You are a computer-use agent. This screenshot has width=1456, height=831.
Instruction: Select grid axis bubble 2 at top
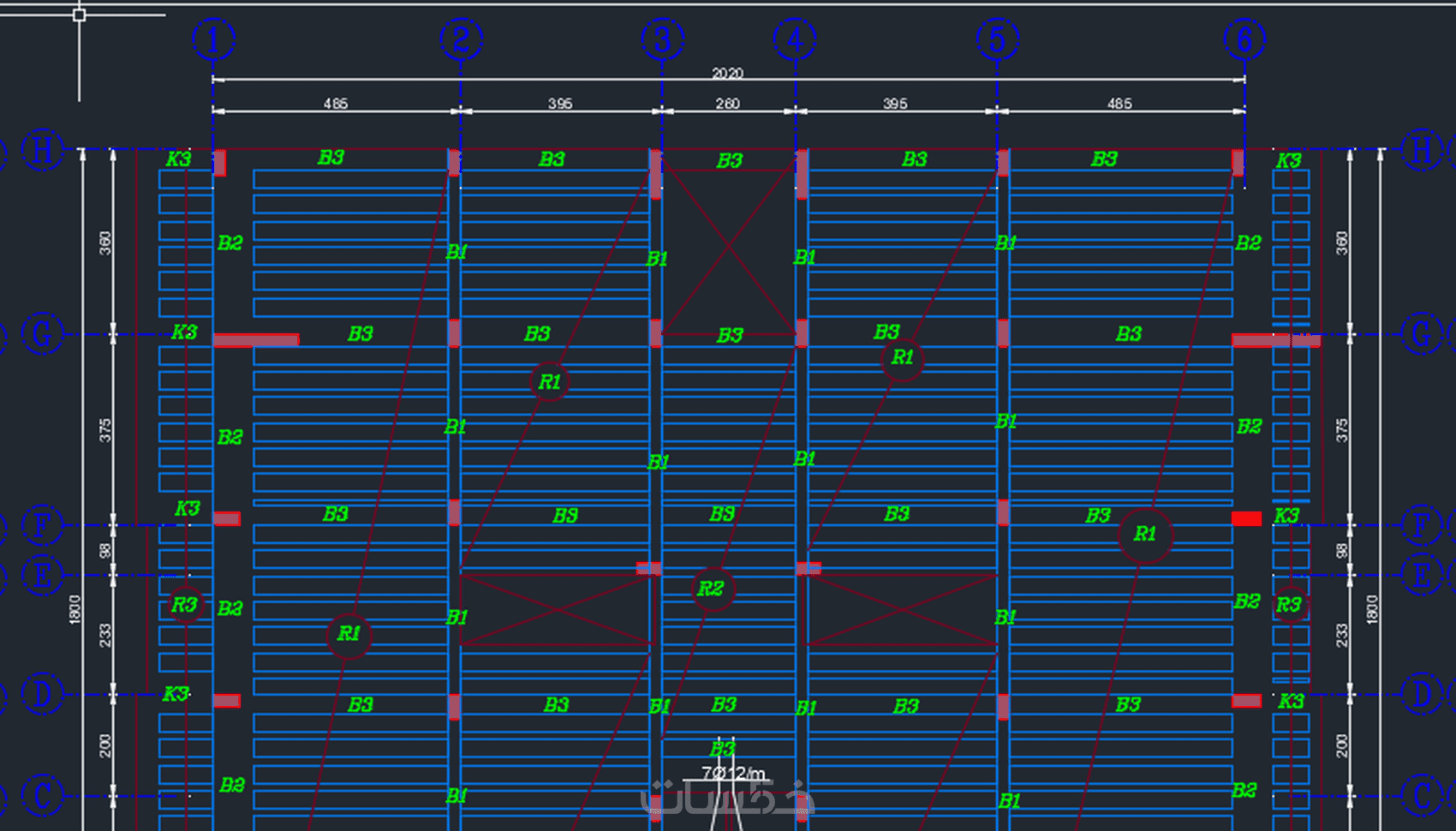(462, 39)
